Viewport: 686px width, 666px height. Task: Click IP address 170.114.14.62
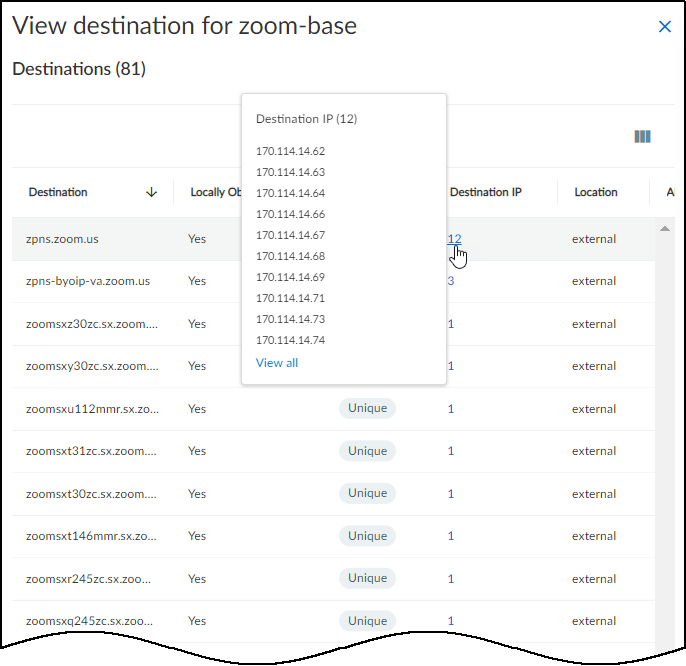[x=290, y=151]
